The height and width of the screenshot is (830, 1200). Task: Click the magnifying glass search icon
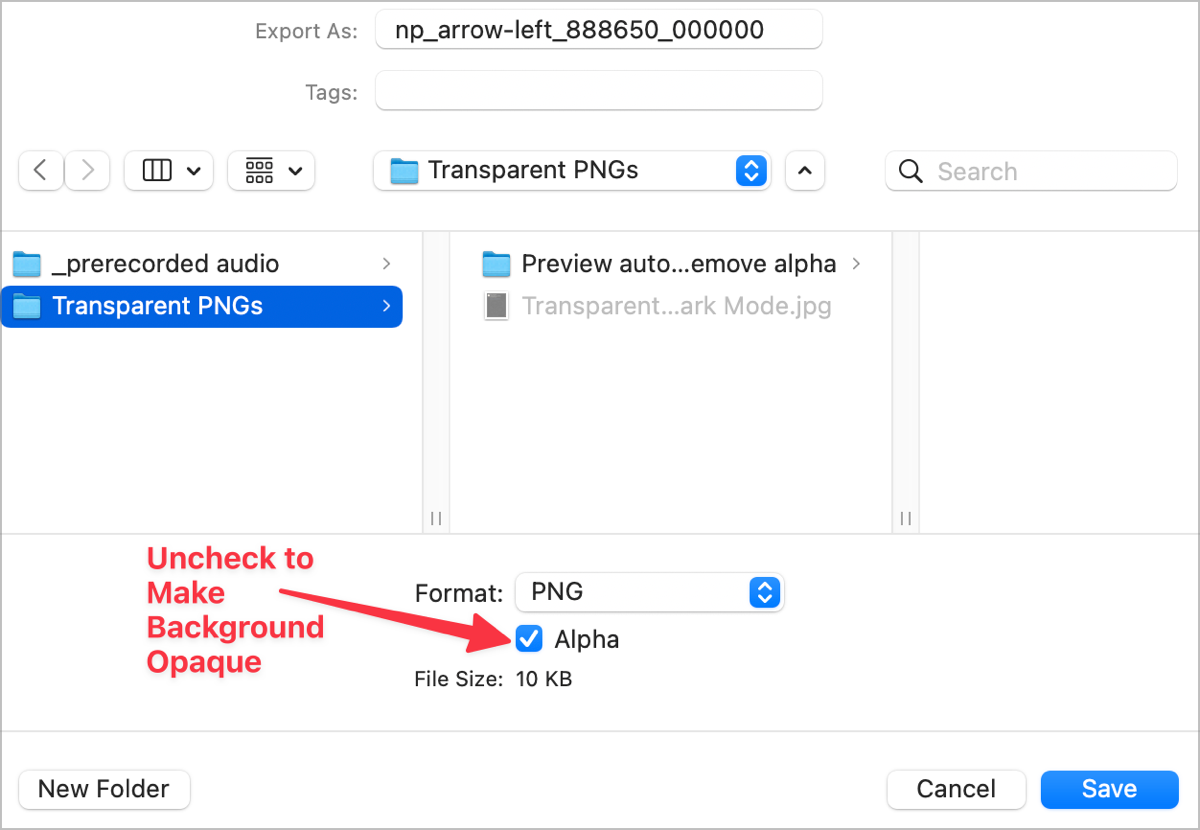coord(910,171)
